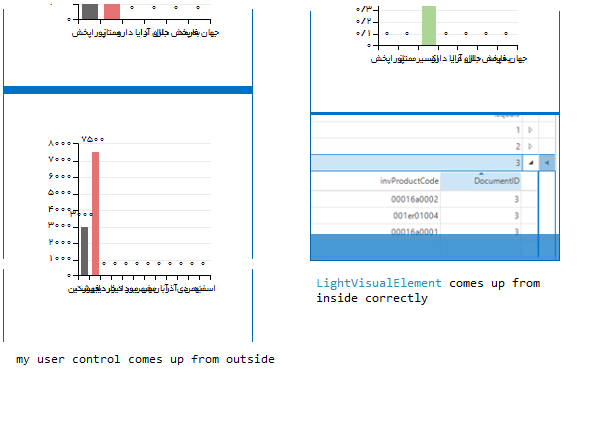The width and height of the screenshot is (600, 422).
Task: Expand grid row 1 with arrow
Action: click(530, 130)
